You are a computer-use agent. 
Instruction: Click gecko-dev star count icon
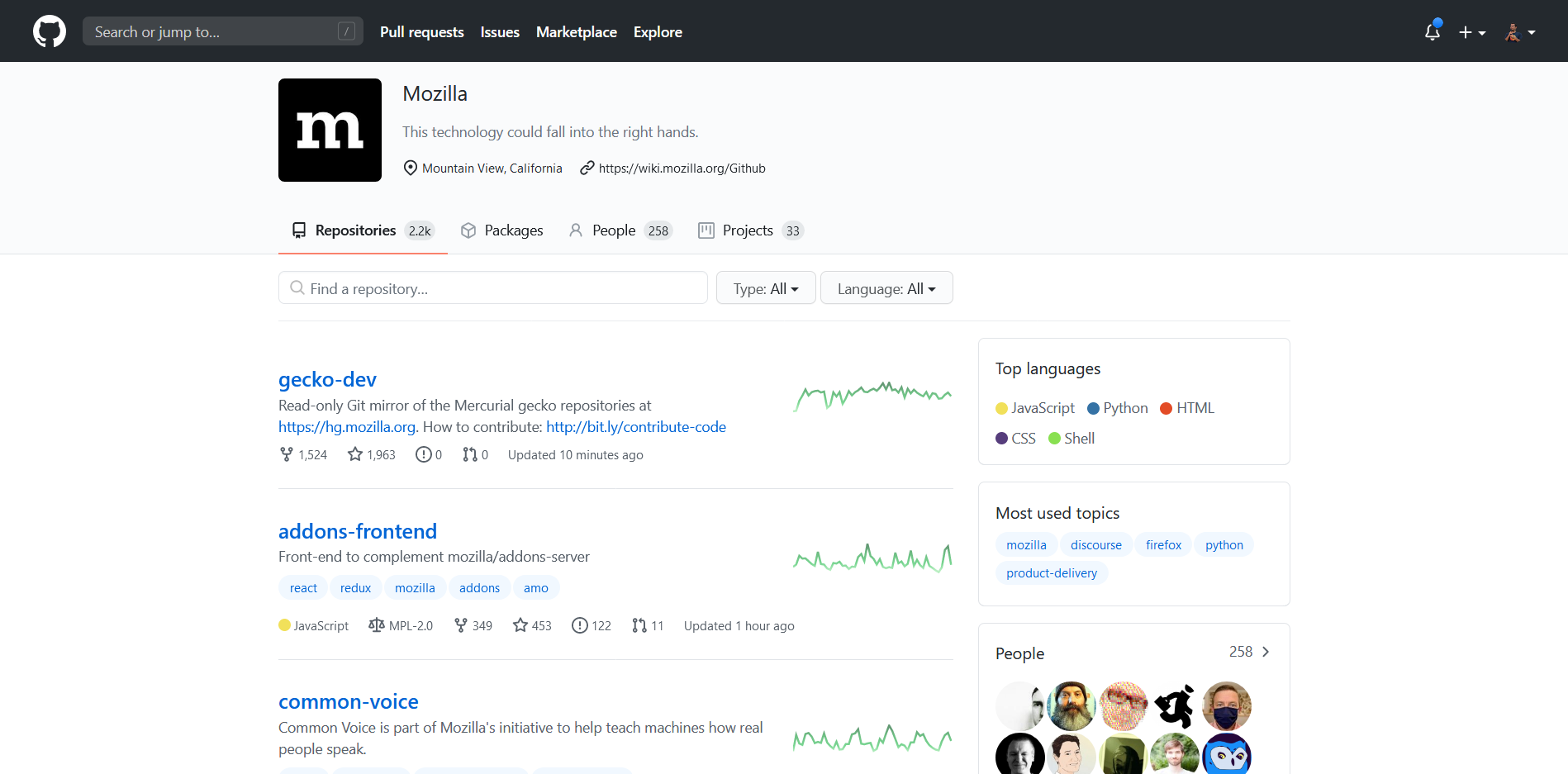pos(355,454)
